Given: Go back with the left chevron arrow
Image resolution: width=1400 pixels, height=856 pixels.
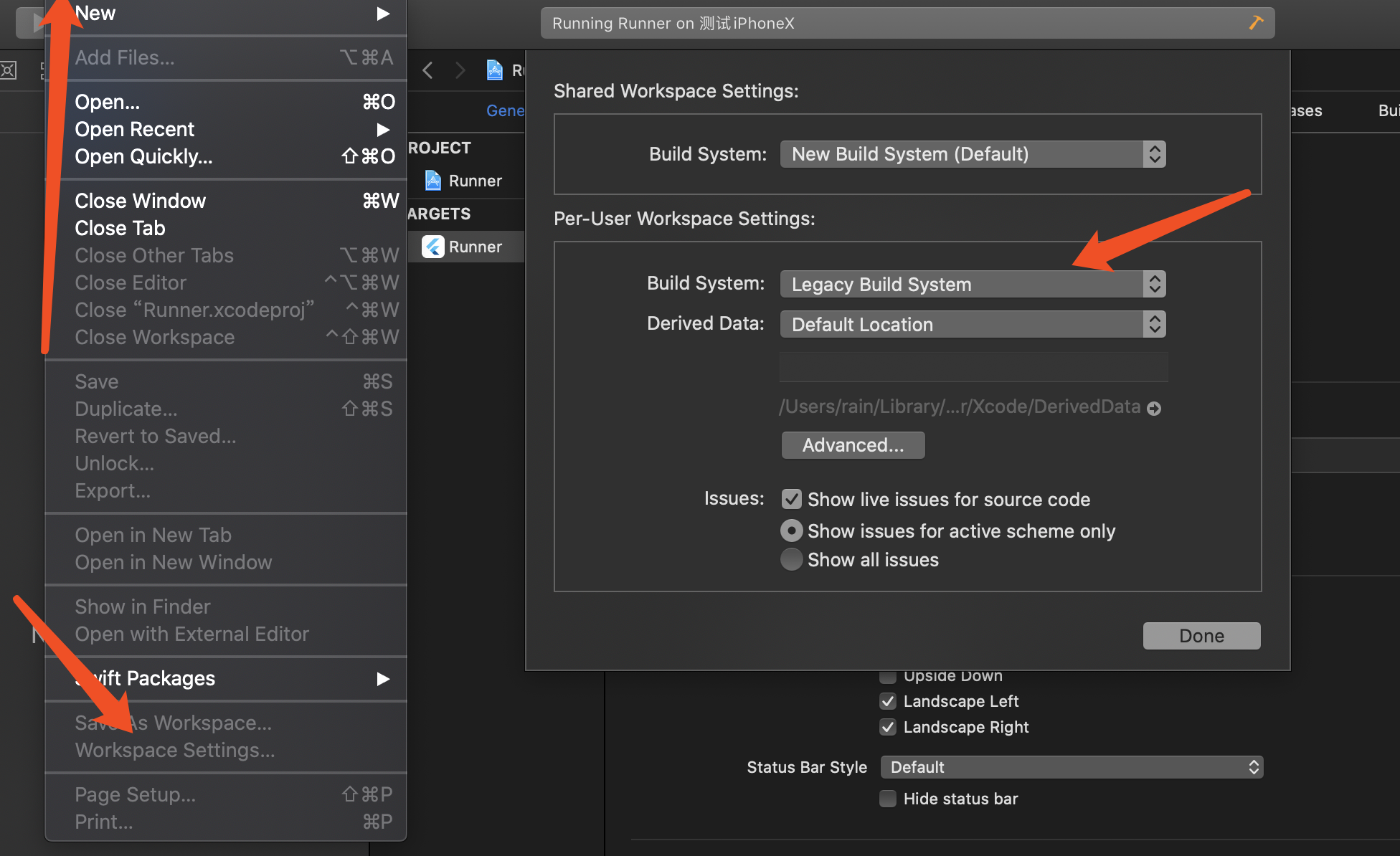Looking at the screenshot, I should 428,70.
